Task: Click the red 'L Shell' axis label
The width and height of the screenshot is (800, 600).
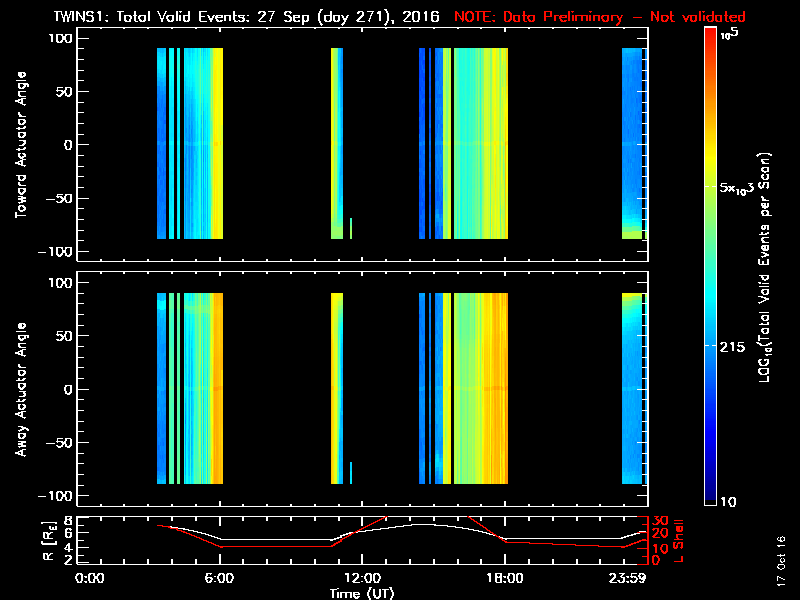Action: (x=679, y=540)
